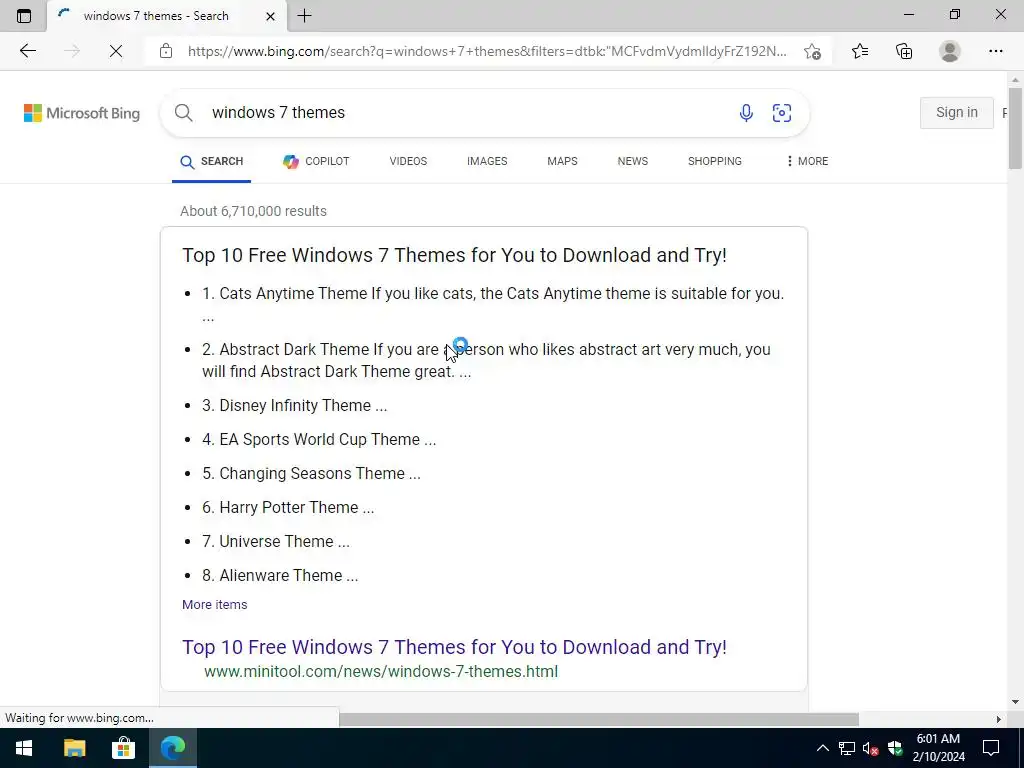Open the taskbar clock and date

tap(938, 748)
